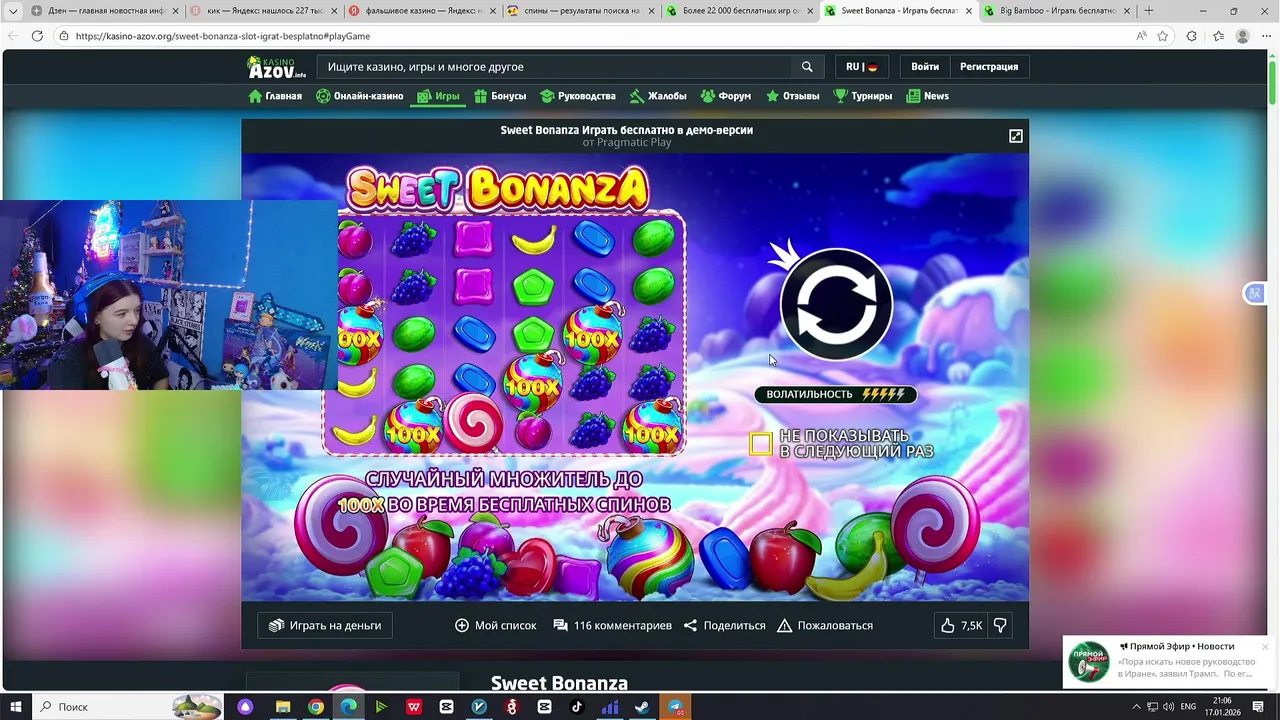Click the search magnifier icon
Screen dimensions: 1280x720
coord(807,67)
